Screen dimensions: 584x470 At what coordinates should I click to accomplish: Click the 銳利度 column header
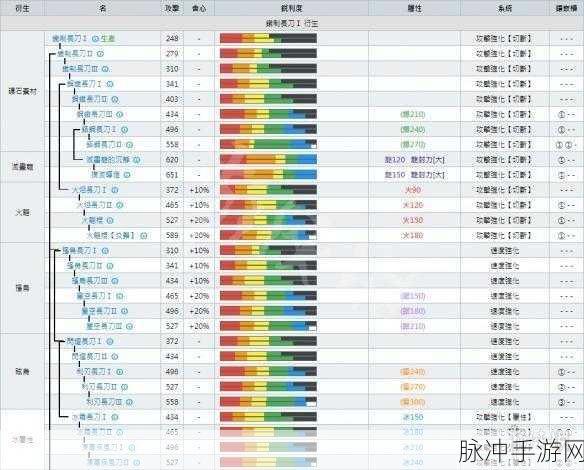tap(292, 8)
